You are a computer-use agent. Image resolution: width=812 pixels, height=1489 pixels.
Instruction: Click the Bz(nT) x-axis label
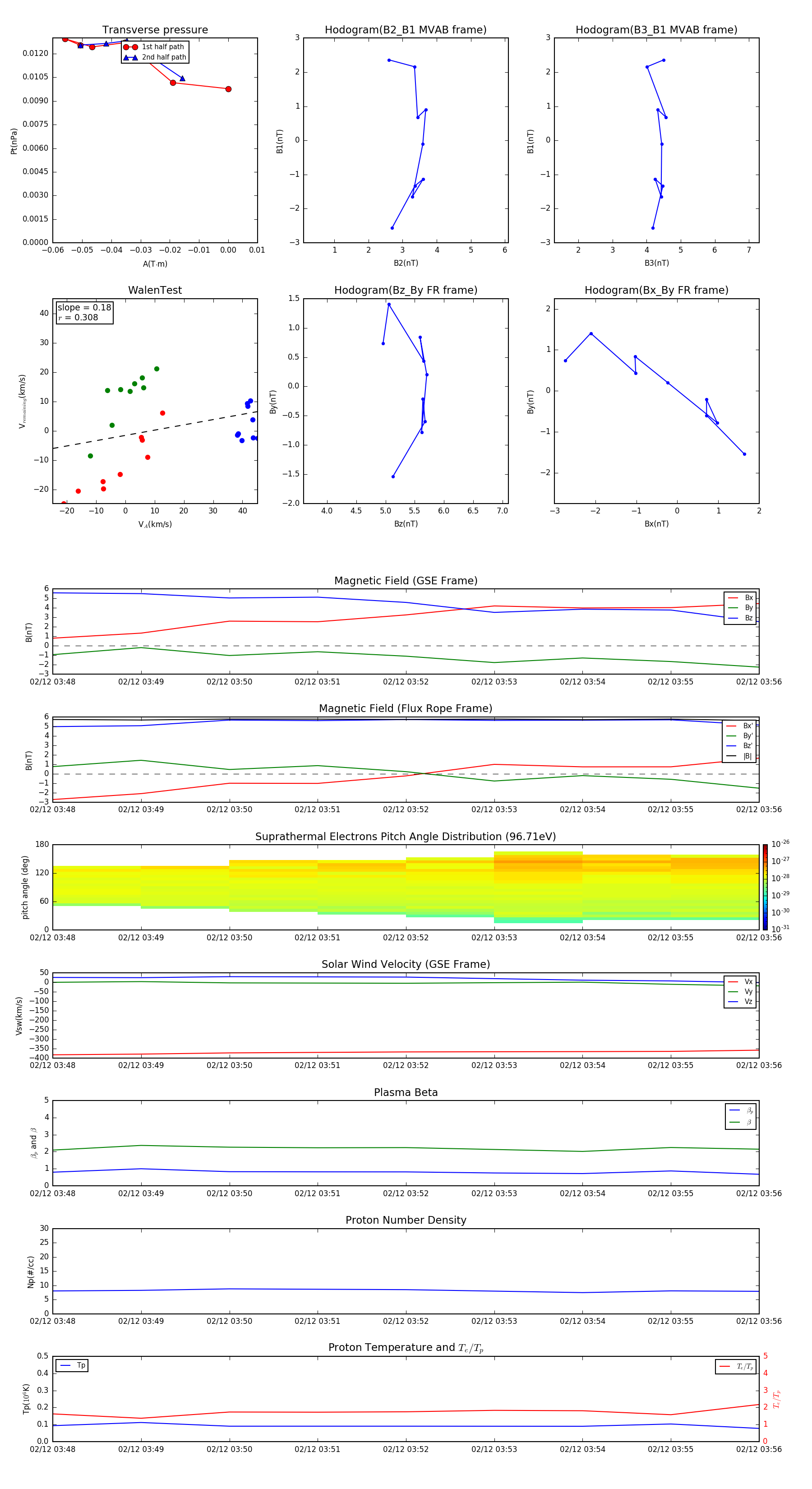(406, 524)
